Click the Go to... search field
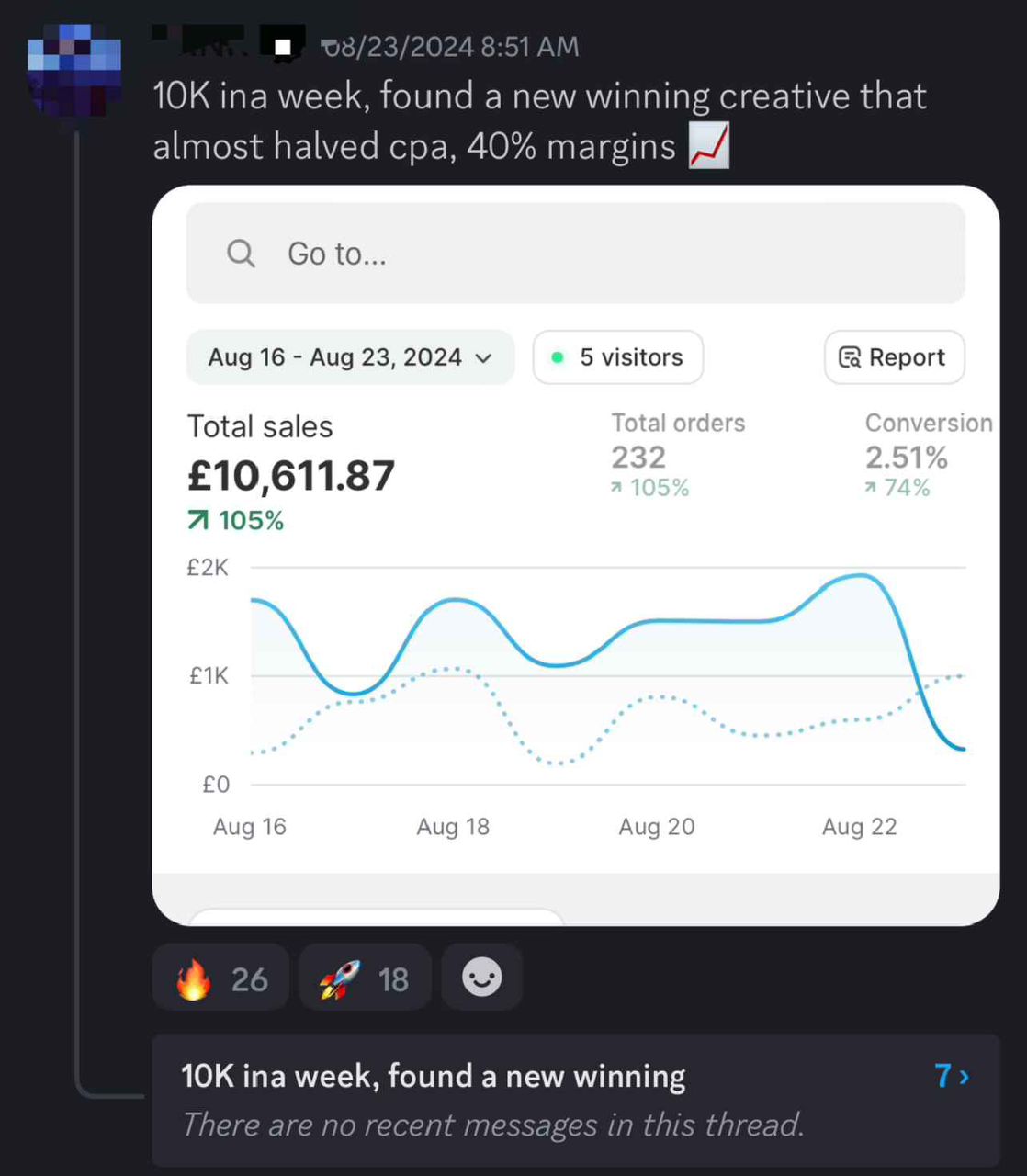The image size is (1027, 1176). pyautogui.click(x=576, y=254)
